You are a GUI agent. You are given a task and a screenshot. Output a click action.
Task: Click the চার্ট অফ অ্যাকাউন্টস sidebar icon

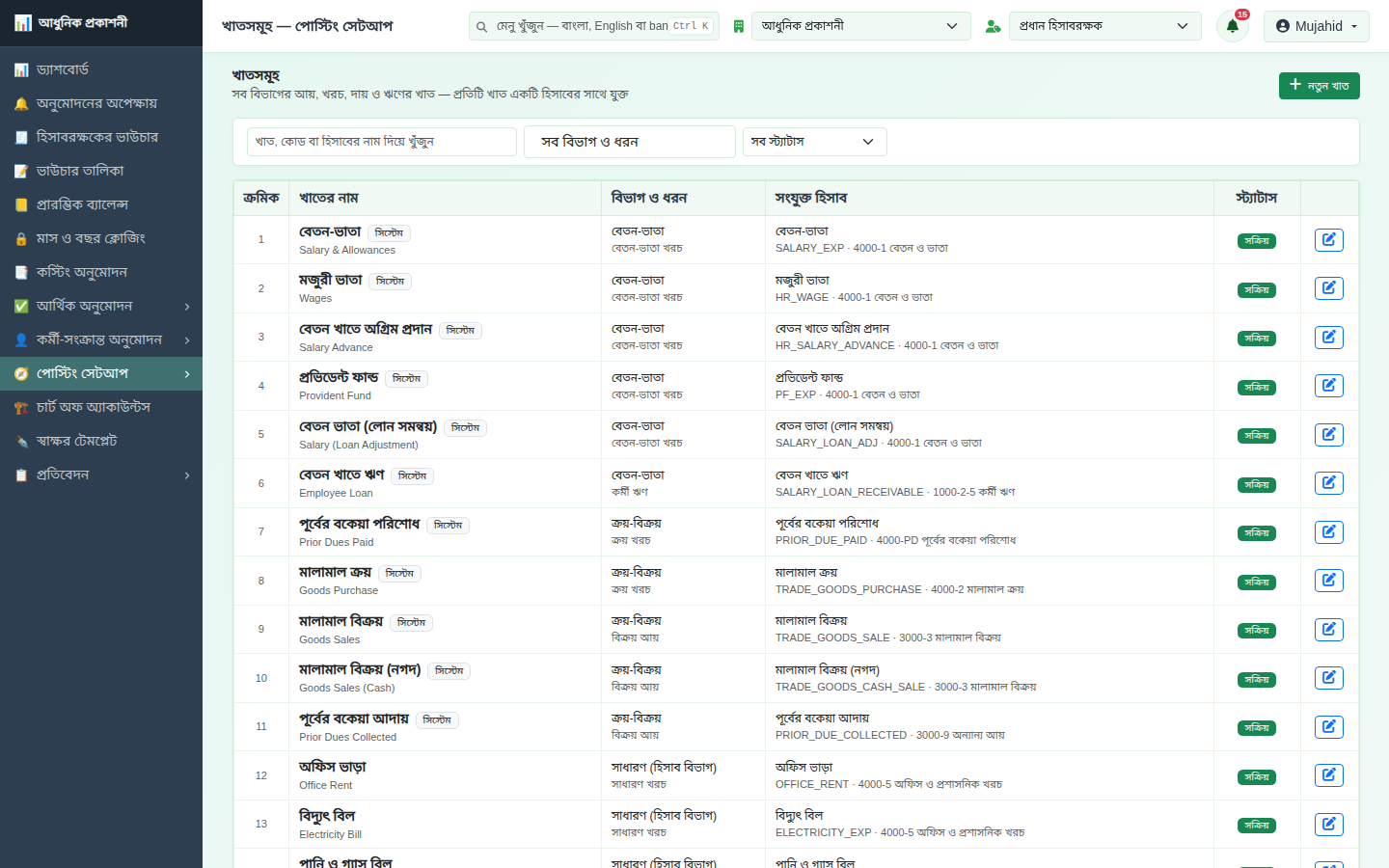click(x=21, y=407)
